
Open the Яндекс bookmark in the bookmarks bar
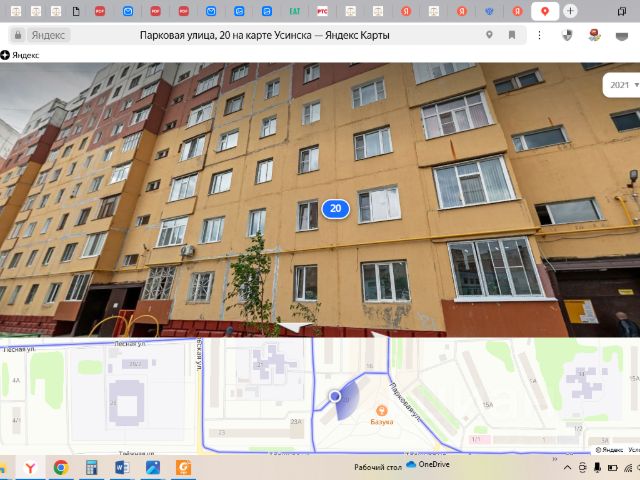[x=20, y=55]
